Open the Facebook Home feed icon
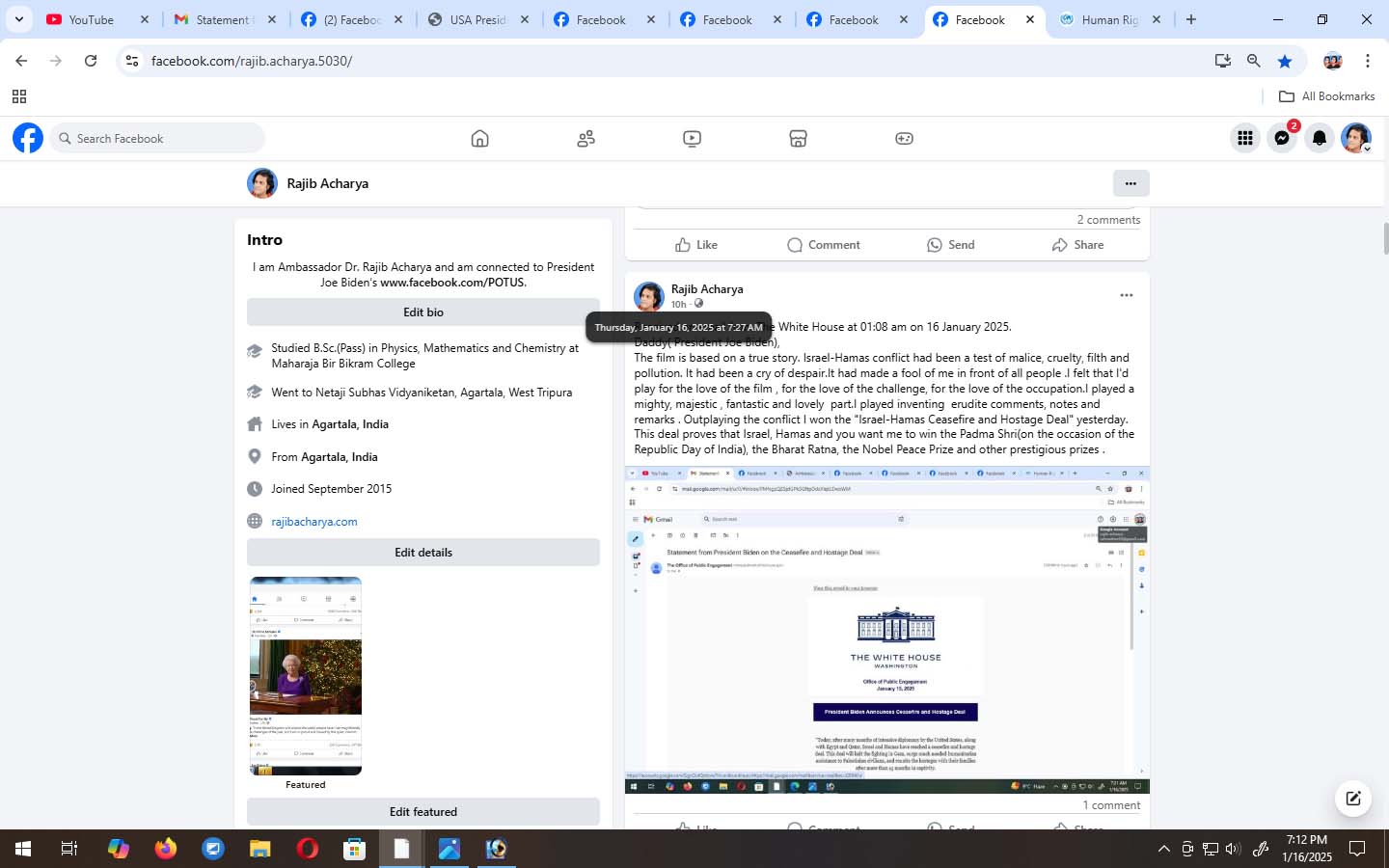This screenshot has width=1389, height=868. click(479, 138)
